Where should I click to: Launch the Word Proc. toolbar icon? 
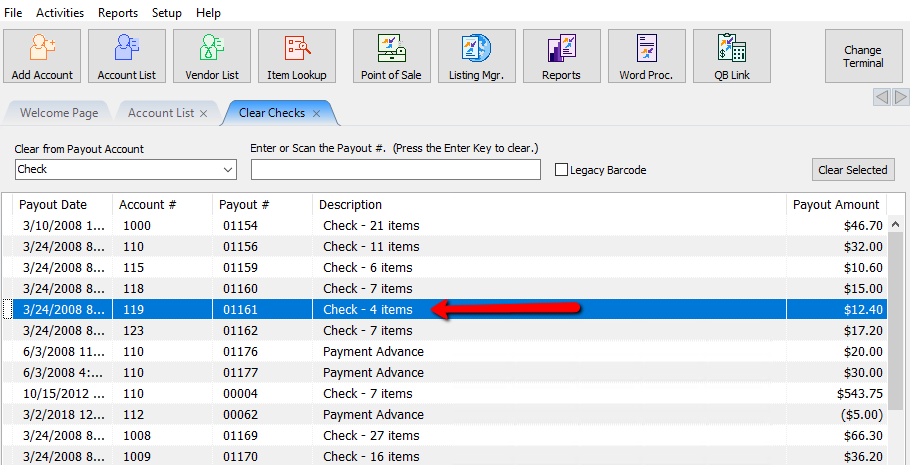(x=647, y=56)
